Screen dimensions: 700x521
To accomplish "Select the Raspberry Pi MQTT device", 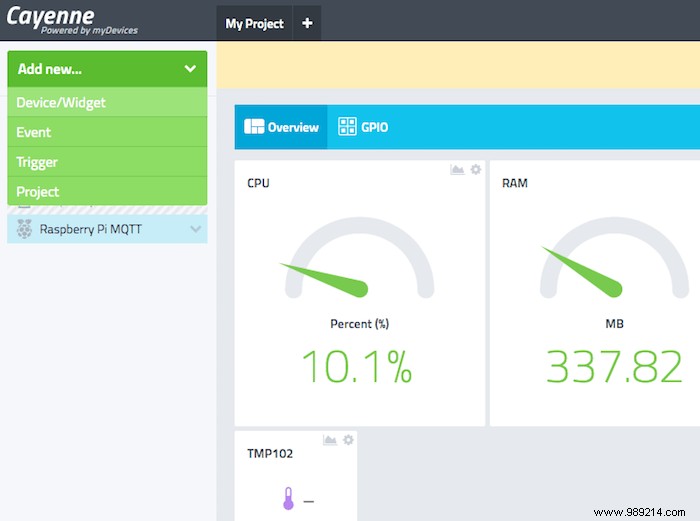I will pos(107,229).
